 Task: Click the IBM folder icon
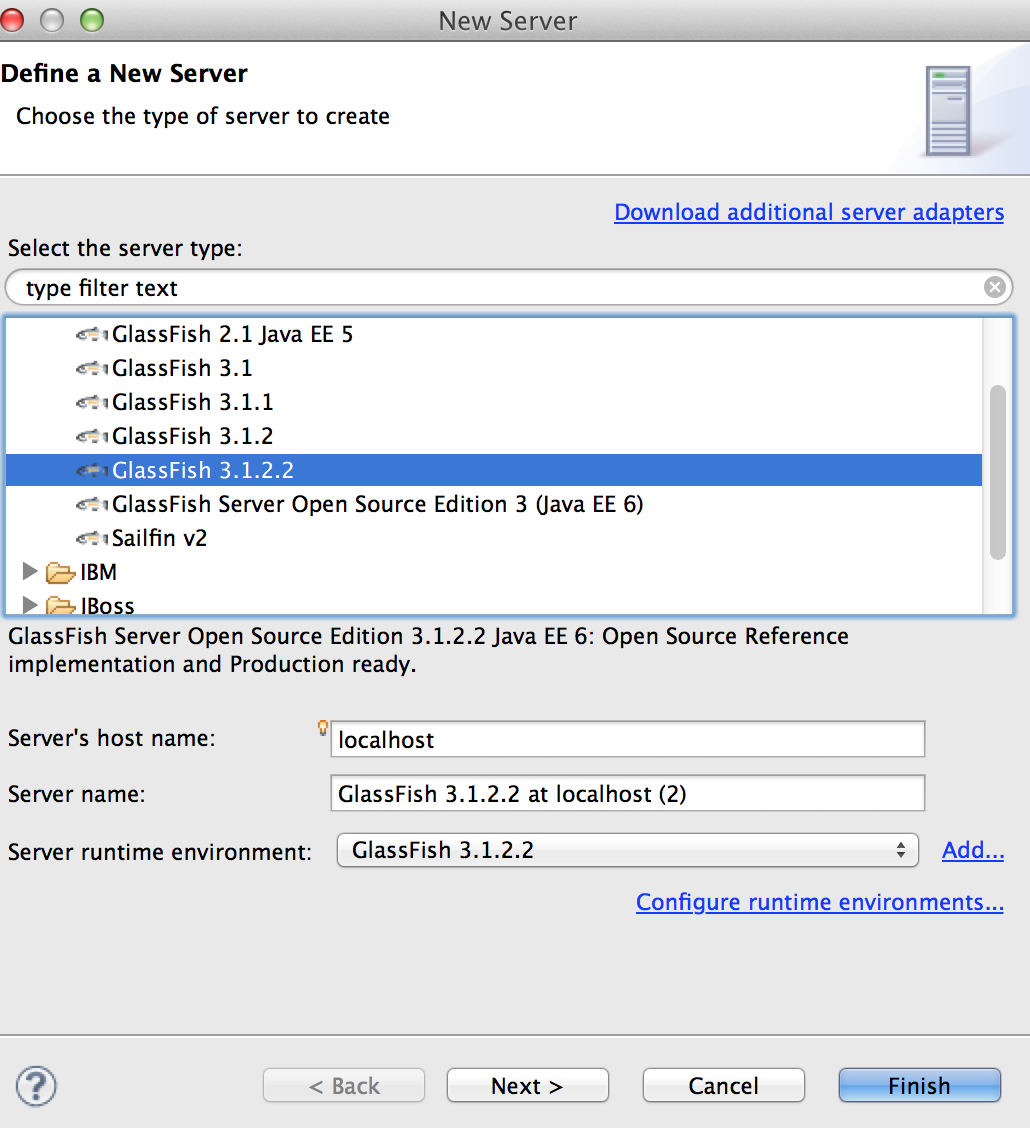coord(60,572)
